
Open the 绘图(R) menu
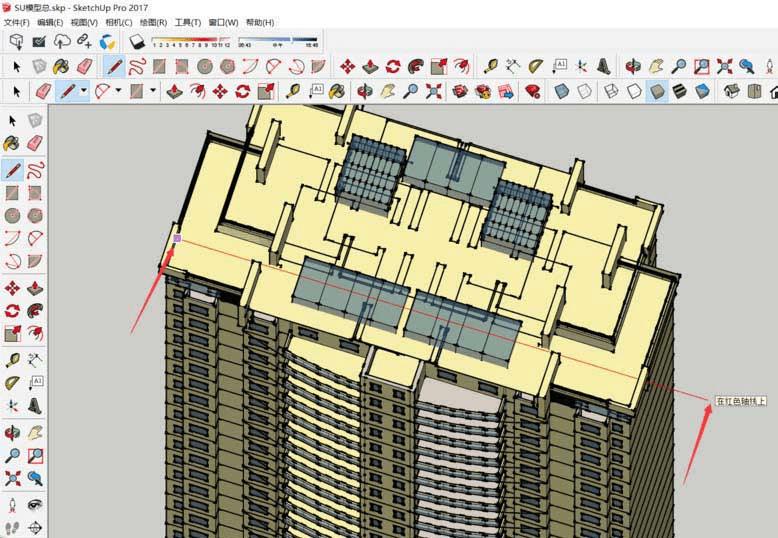click(153, 22)
